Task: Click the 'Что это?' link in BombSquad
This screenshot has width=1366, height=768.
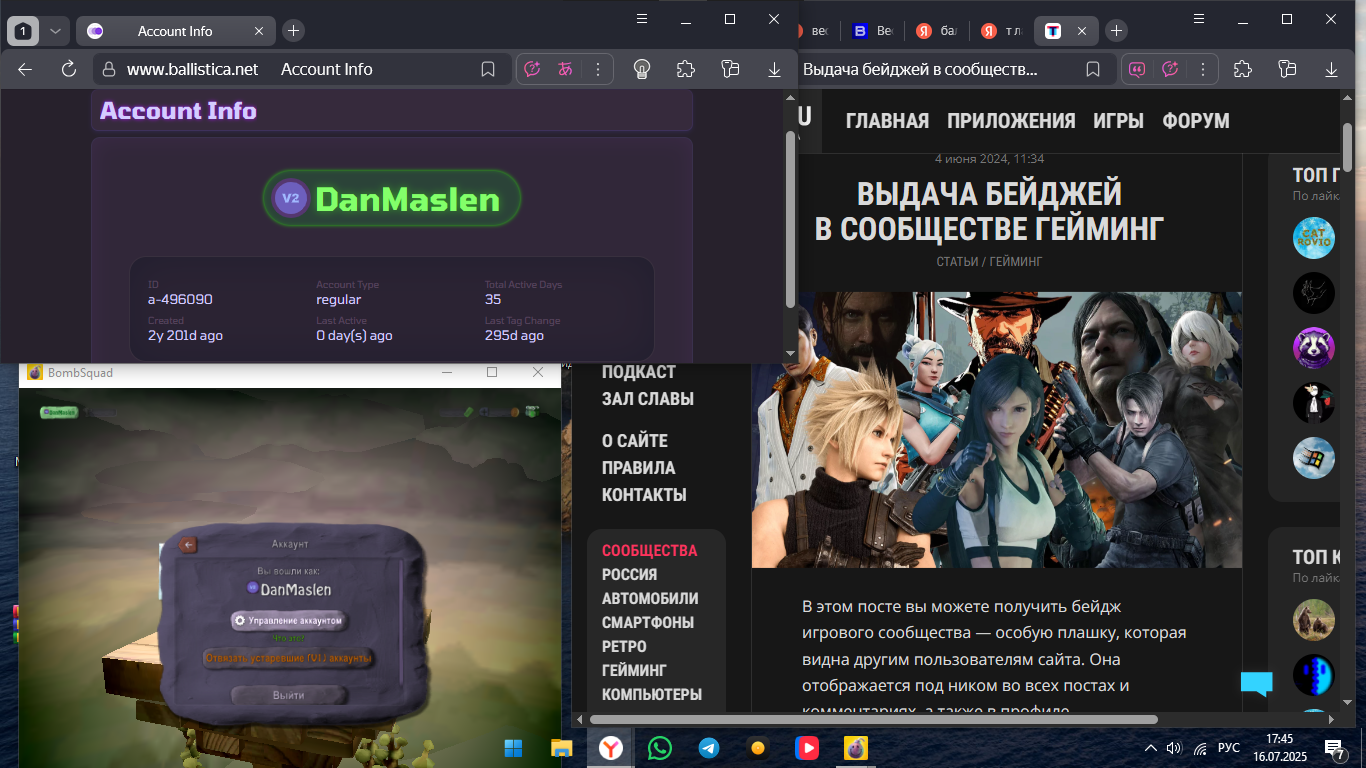Action: (x=288, y=638)
